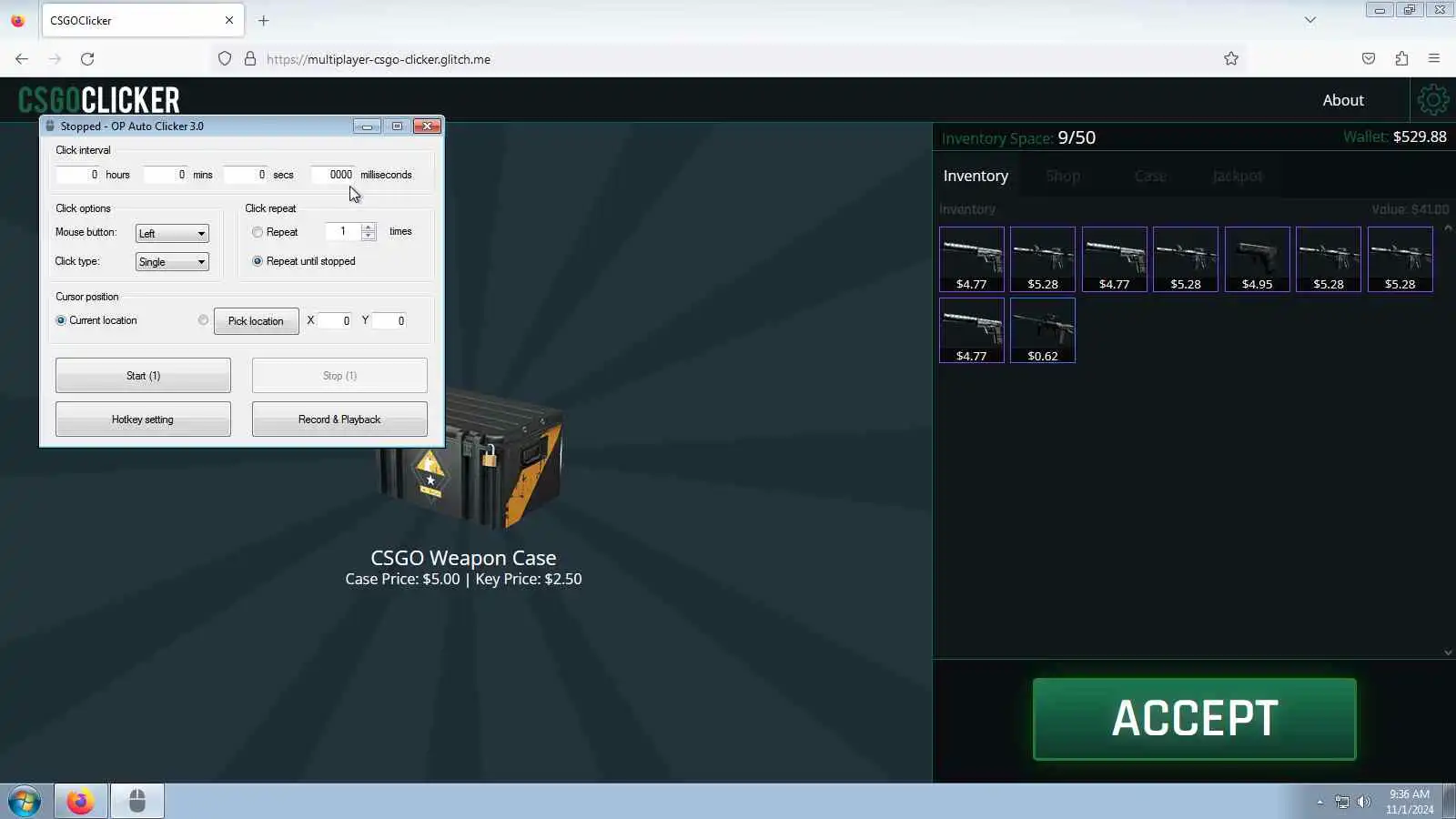Choose Current location radio button
1456x819 pixels.
pyautogui.click(x=61, y=320)
